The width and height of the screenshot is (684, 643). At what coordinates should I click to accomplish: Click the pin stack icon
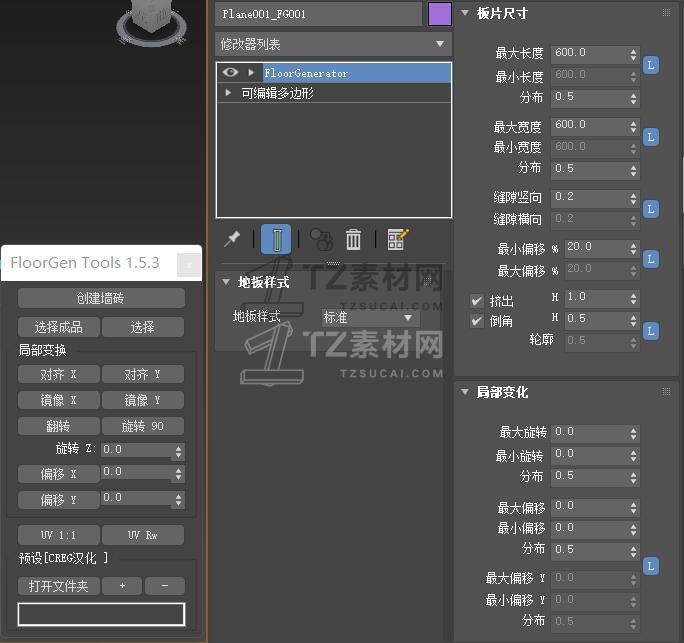coord(232,239)
